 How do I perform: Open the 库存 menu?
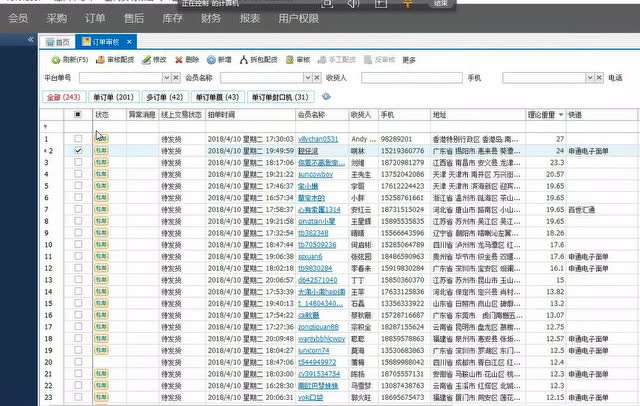(173, 18)
